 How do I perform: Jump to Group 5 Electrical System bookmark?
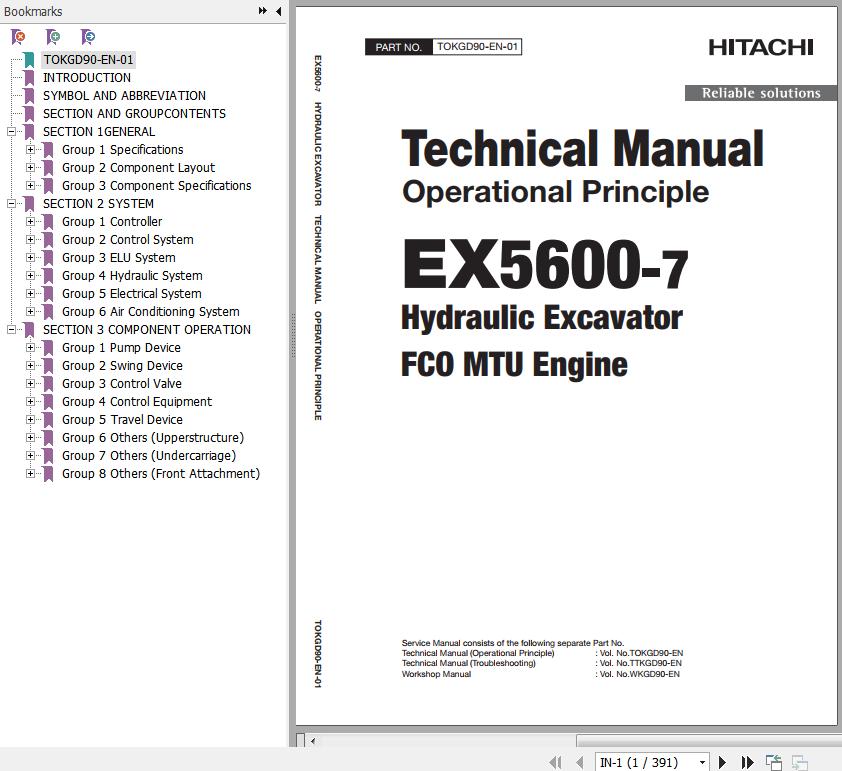click(x=132, y=293)
